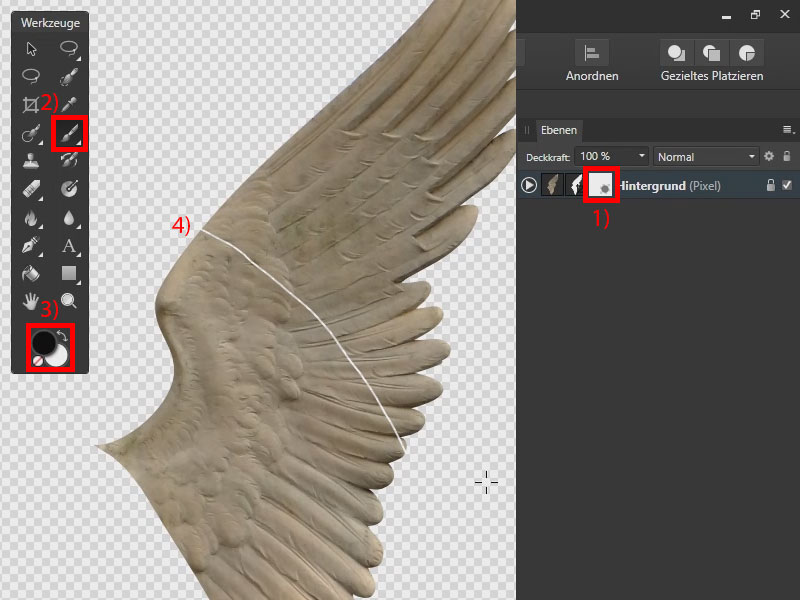Expand the Hintergrund layer with the play arrow
Viewport: 800px width, 600px height.
[529, 185]
